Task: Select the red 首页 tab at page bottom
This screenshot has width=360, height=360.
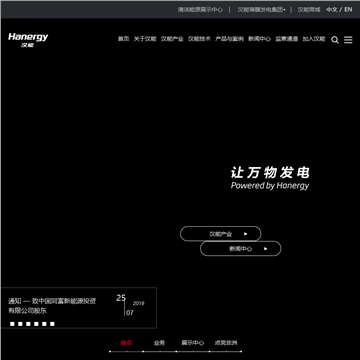Action: coord(126,343)
